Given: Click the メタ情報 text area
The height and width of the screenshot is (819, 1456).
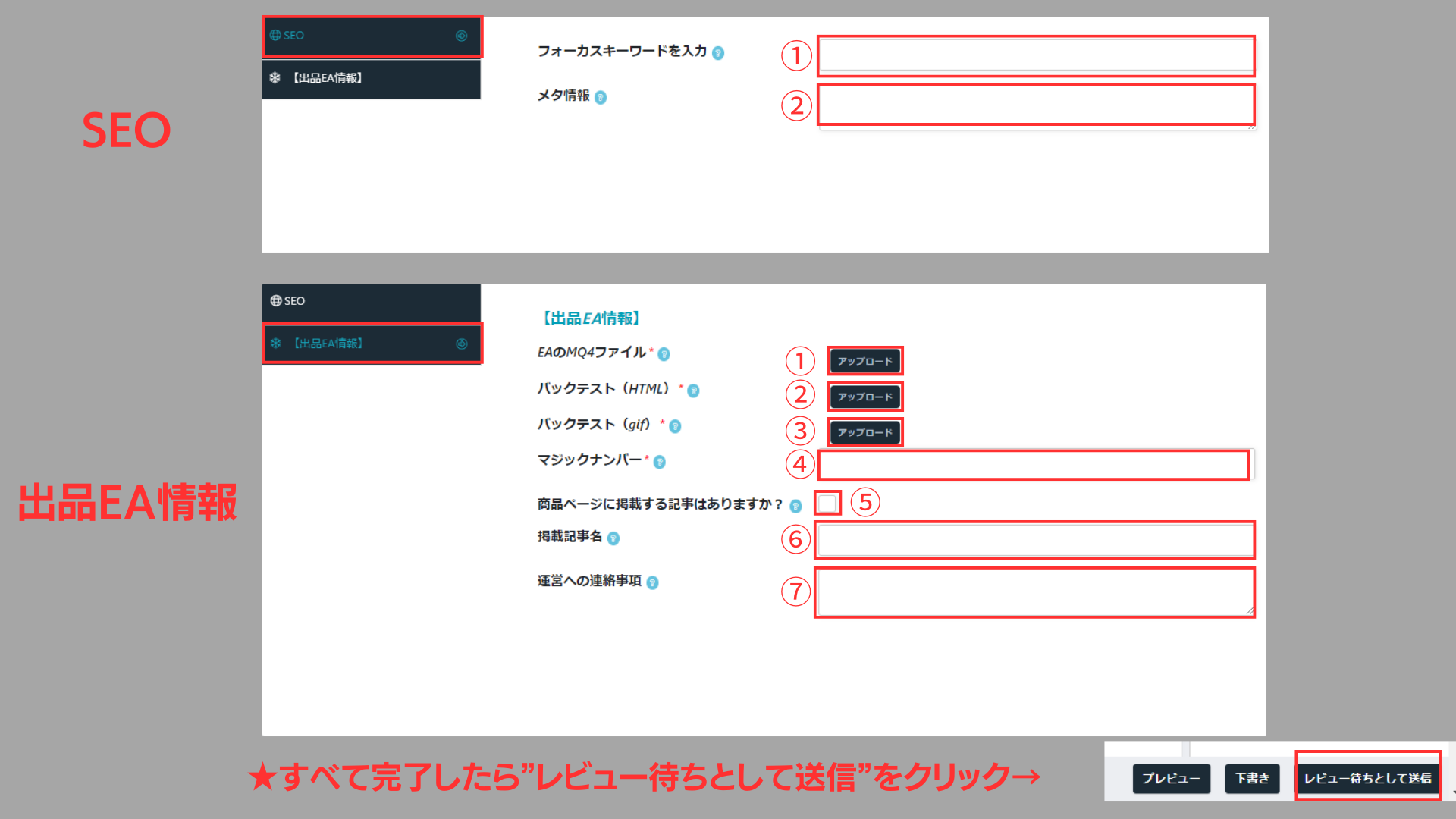Looking at the screenshot, I should (x=1037, y=107).
